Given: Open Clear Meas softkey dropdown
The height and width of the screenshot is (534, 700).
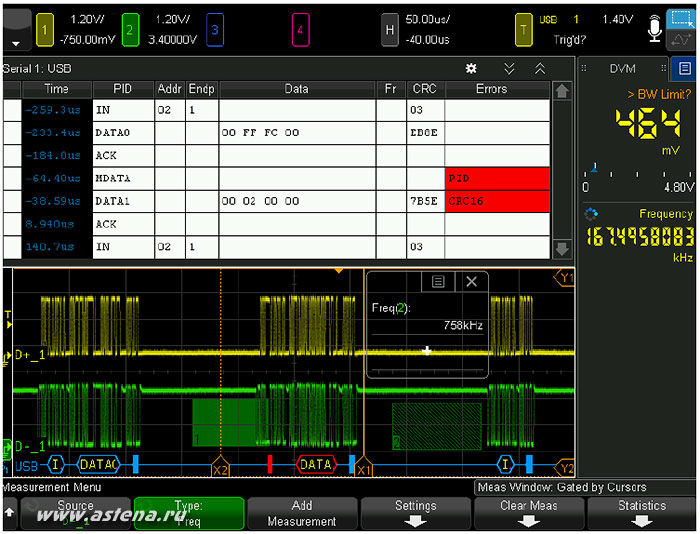Looking at the screenshot, I should [x=529, y=513].
